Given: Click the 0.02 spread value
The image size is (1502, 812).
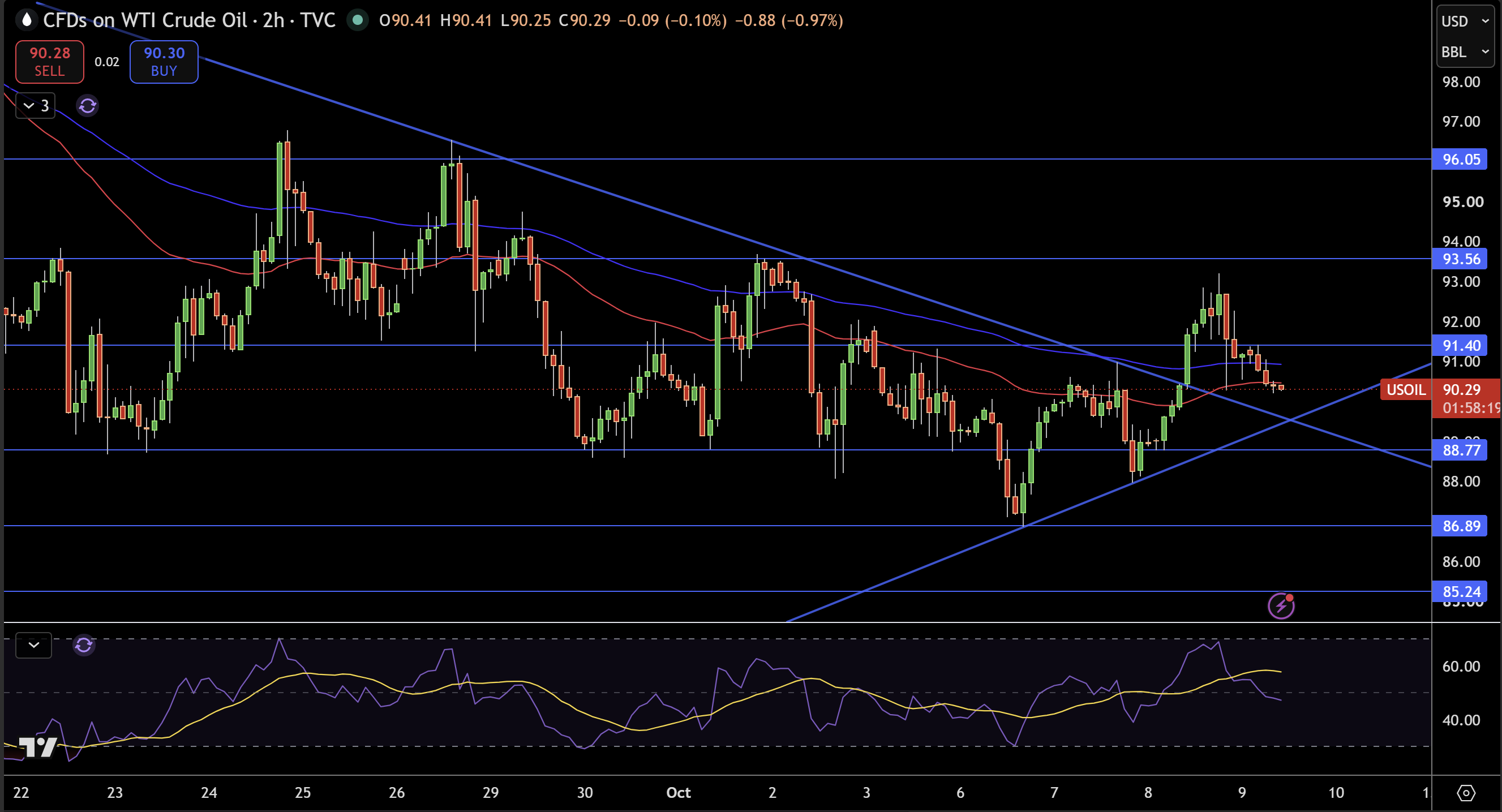Looking at the screenshot, I should coord(107,62).
